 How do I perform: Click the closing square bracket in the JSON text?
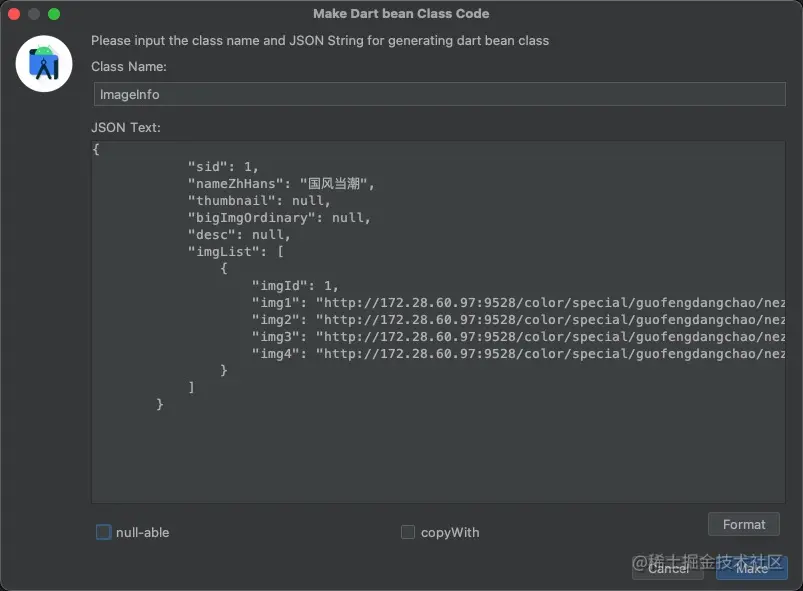coord(192,387)
